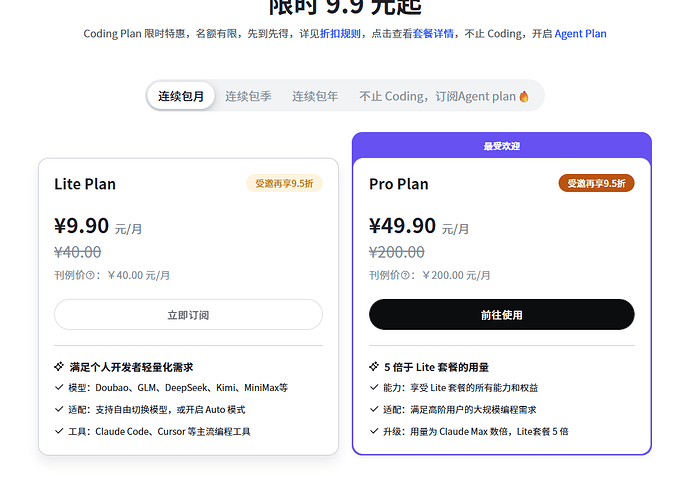Image resolution: width=690 pixels, height=478 pixels.
Task: Click the checkmark beside 能力：享受 Lite 套餐
Action: pyautogui.click(x=374, y=387)
